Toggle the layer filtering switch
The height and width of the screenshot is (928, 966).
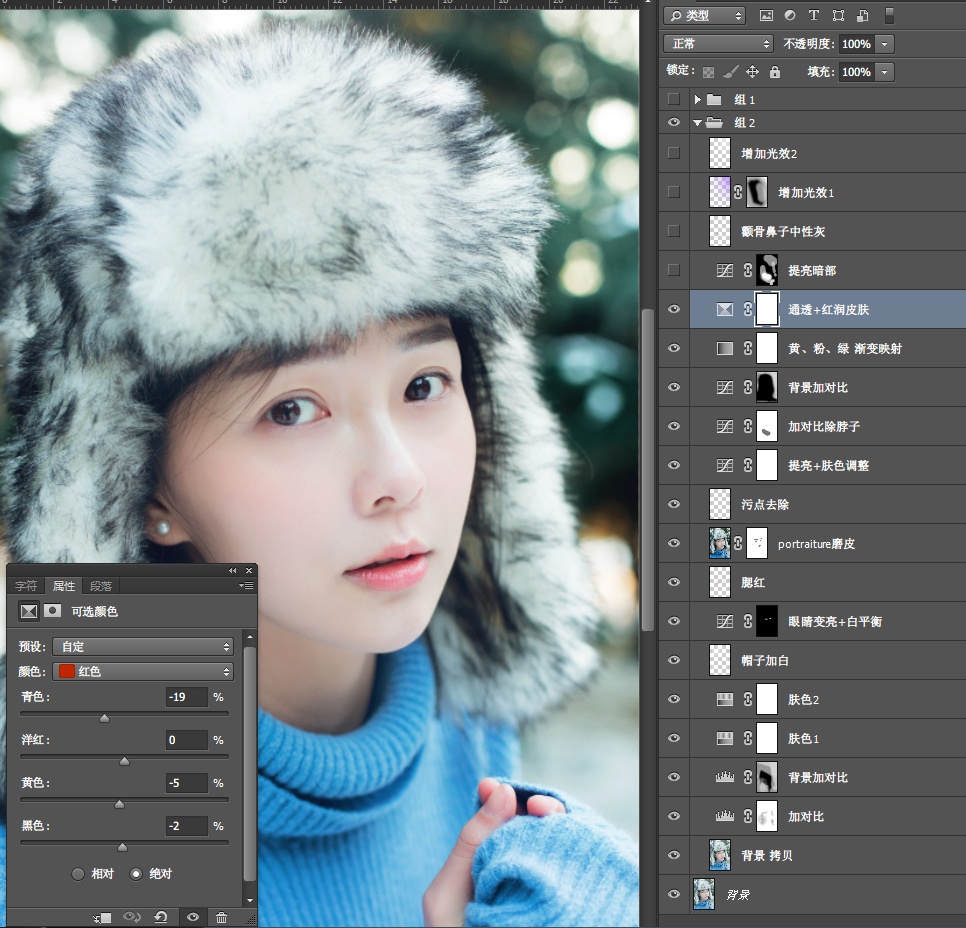click(889, 15)
